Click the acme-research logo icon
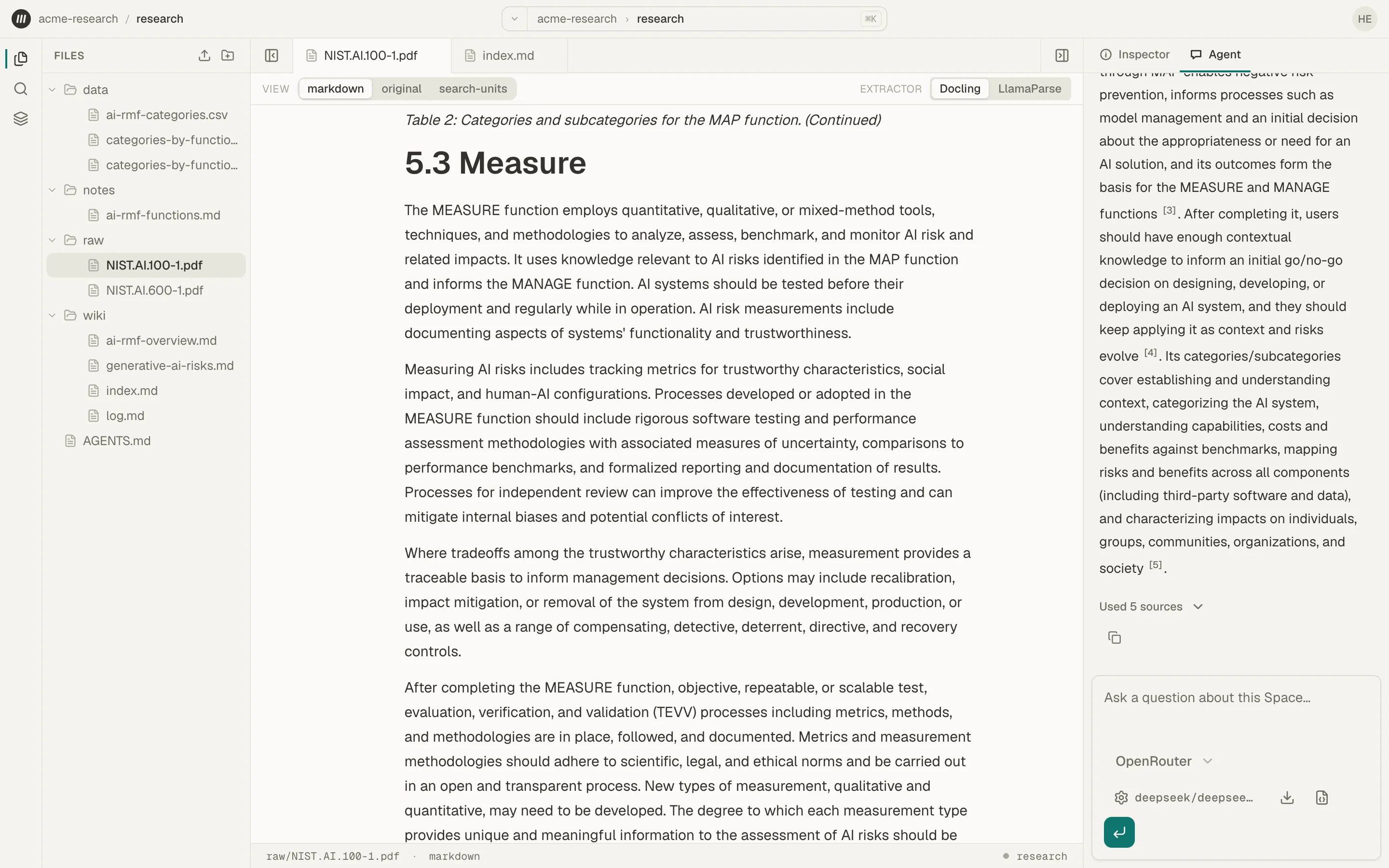Viewport: 1389px width, 868px height. (x=21, y=19)
